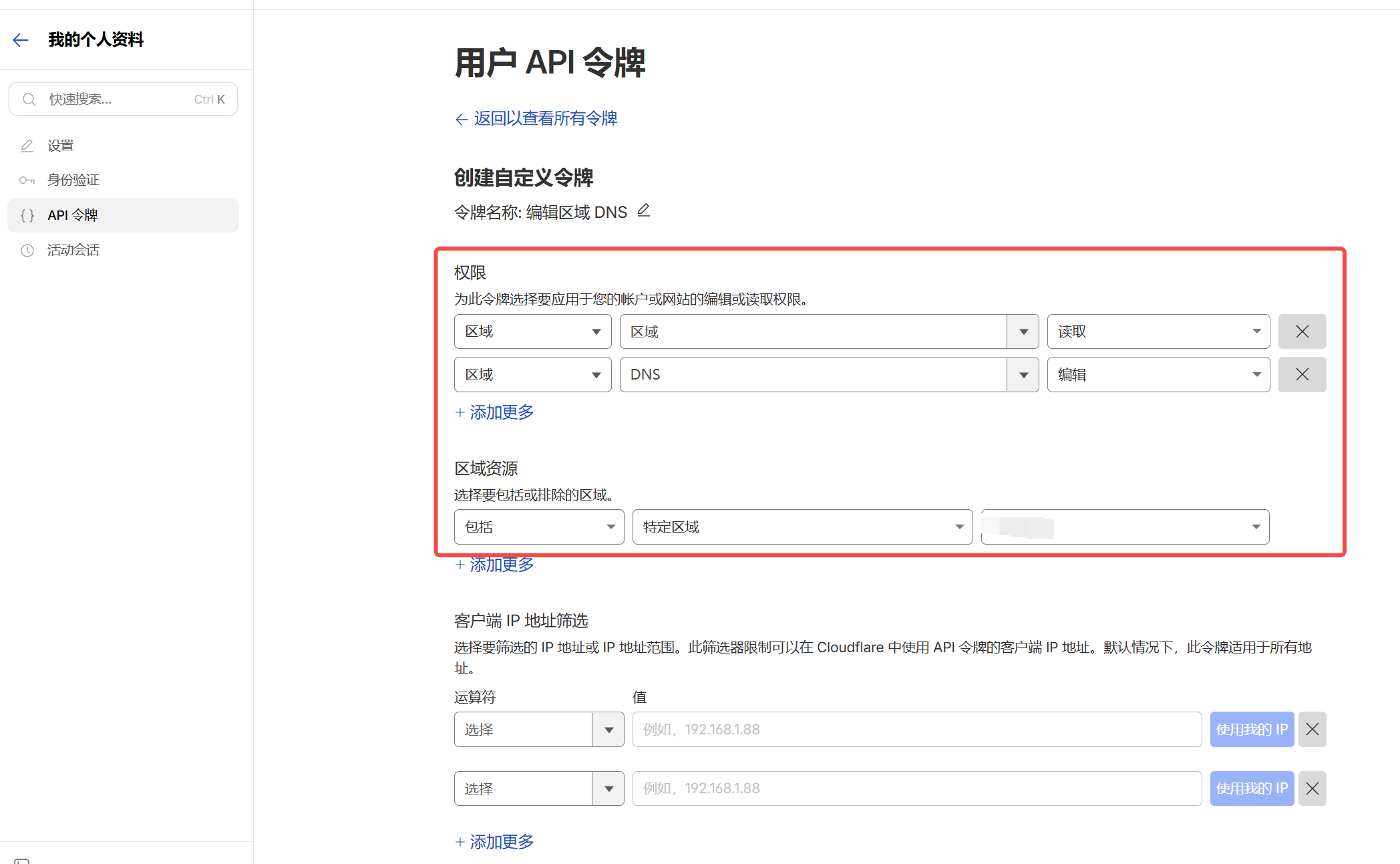Image resolution: width=1400 pixels, height=864 pixels.
Task: Open the 读取 permission level dropdown
Action: click(1158, 331)
